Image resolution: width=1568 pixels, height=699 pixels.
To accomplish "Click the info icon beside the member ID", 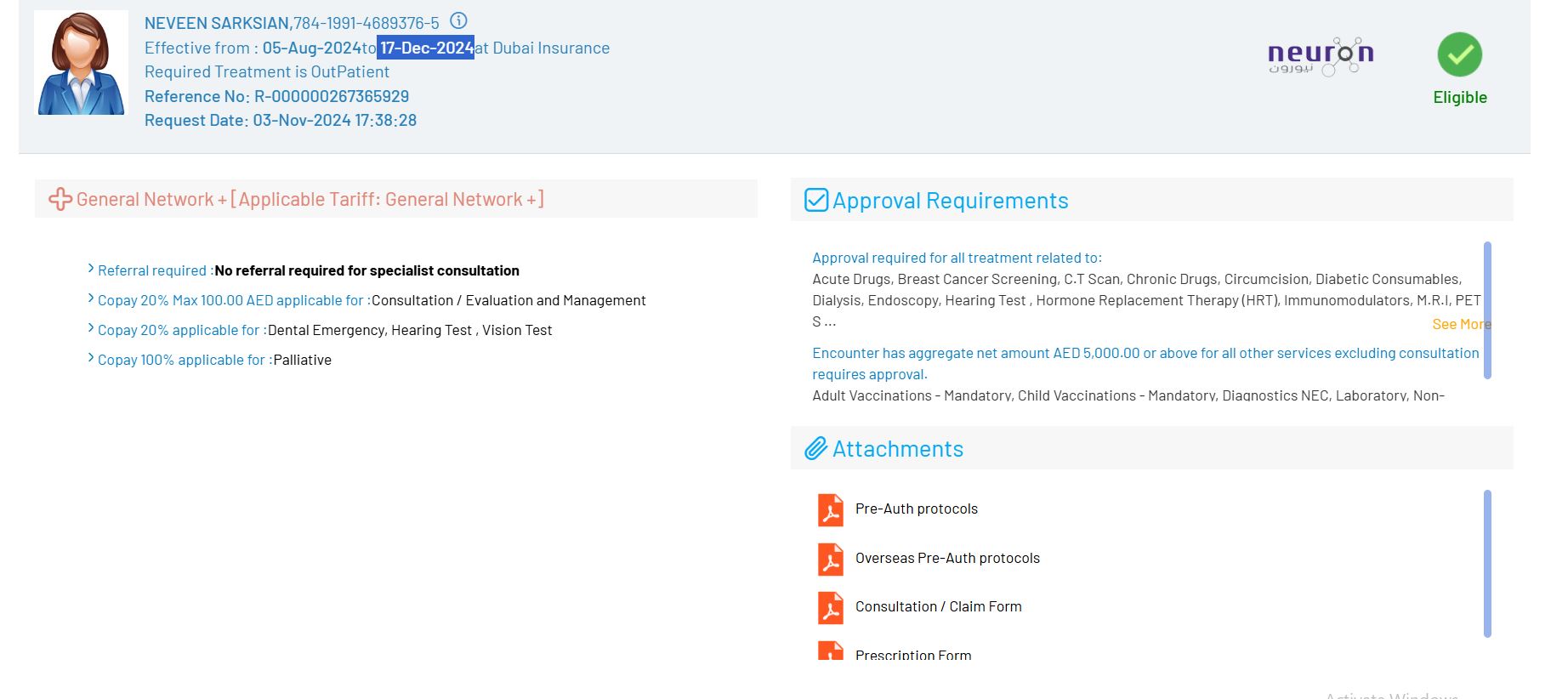I will click(458, 20).
